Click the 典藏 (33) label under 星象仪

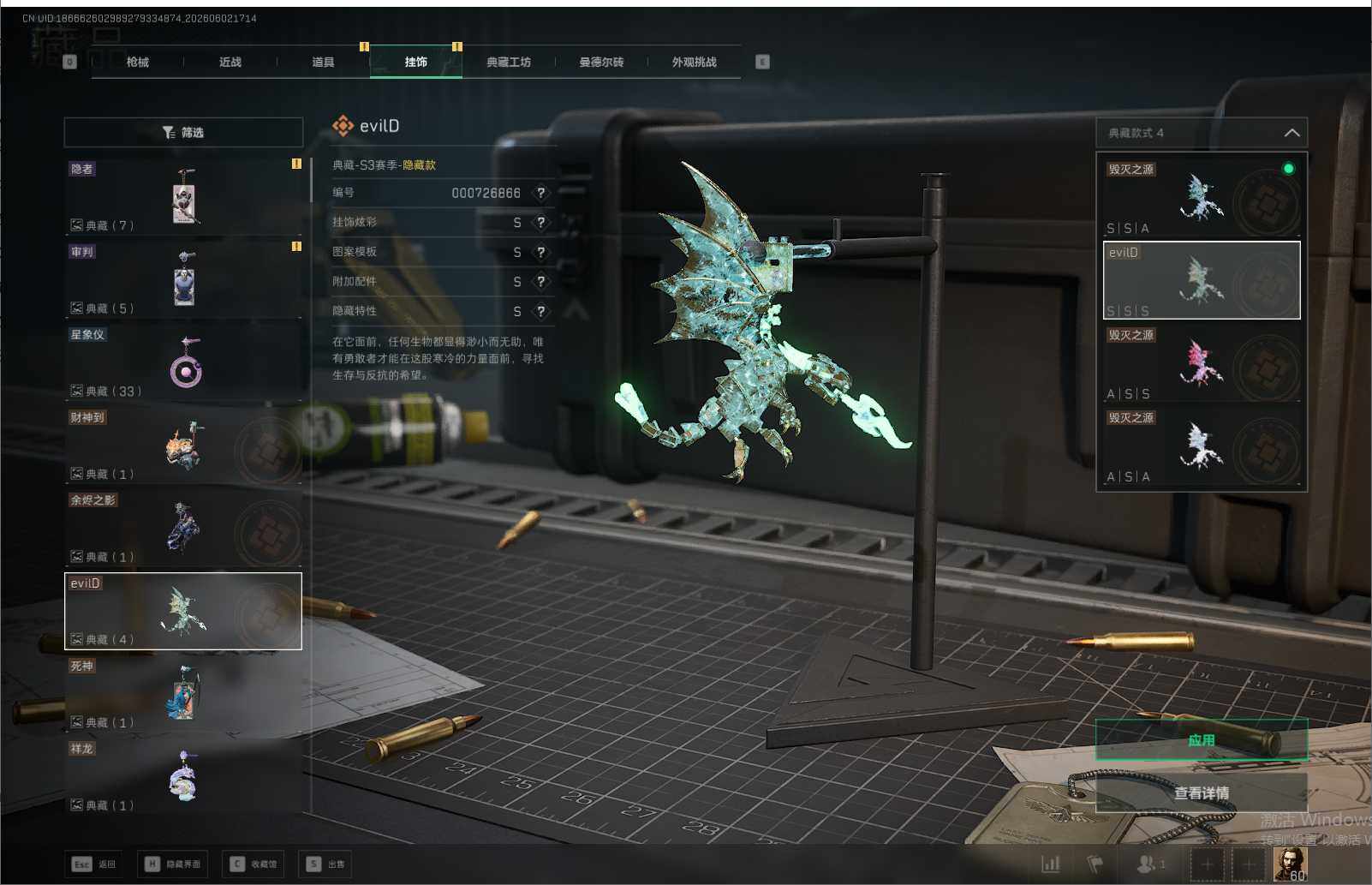point(106,391)
